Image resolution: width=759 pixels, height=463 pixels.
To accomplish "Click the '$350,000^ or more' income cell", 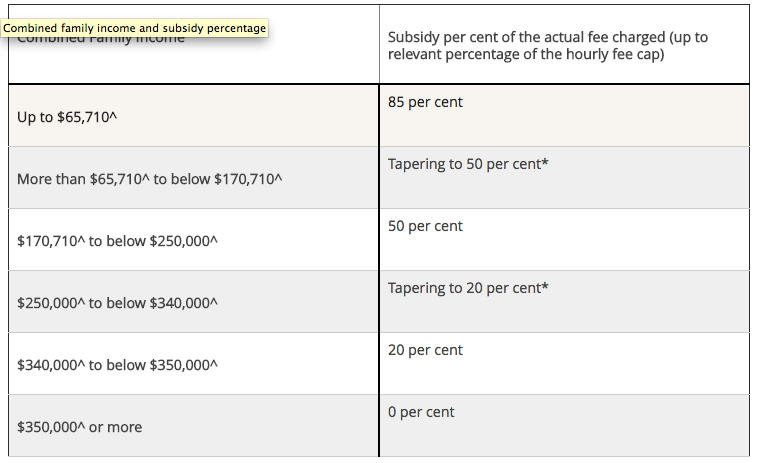I will click(79, 427).
